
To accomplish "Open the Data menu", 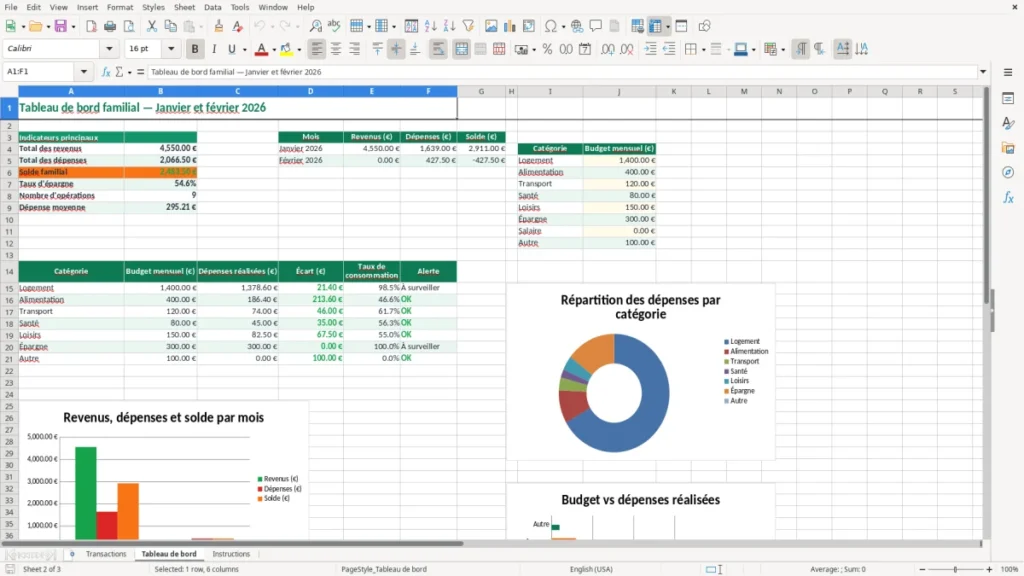I will coord(212,7).
